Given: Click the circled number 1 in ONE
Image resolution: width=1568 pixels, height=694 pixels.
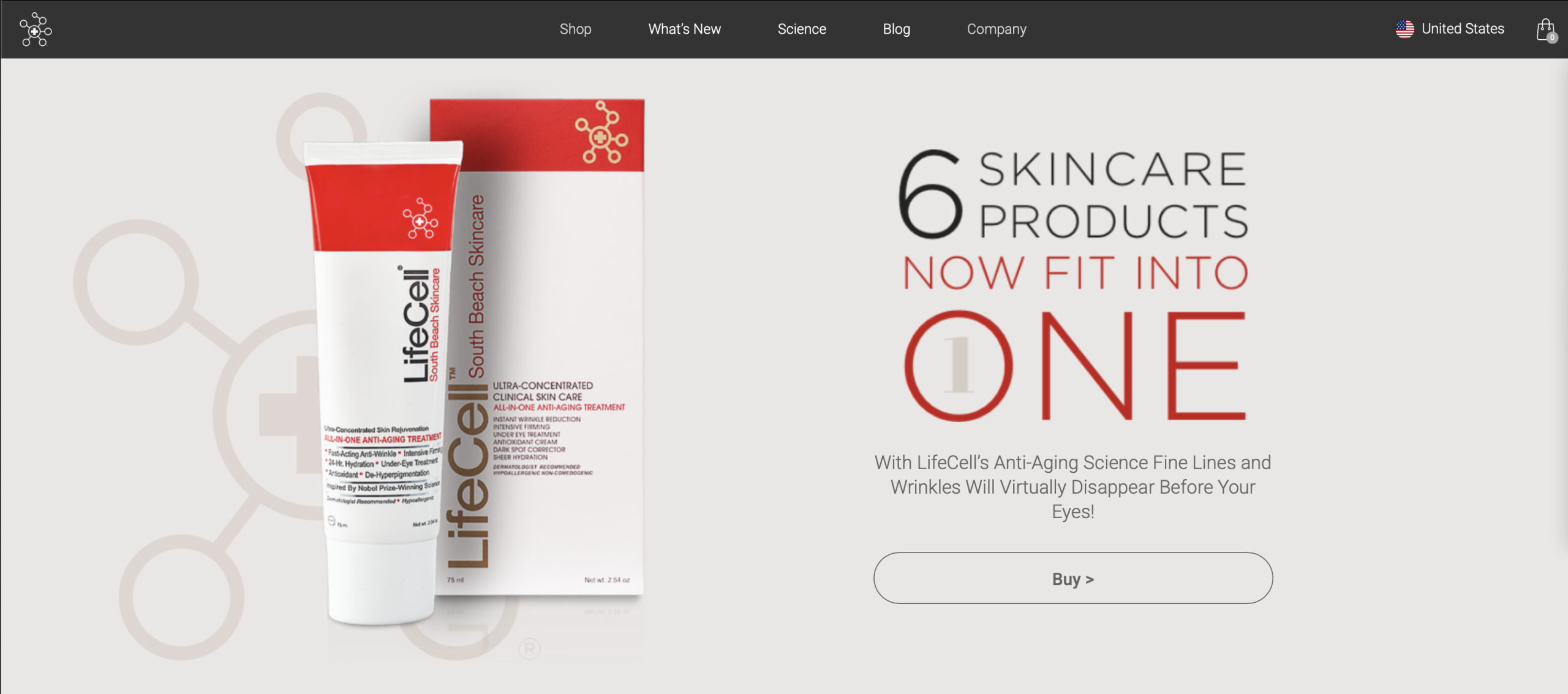Looking at the screenshot, I should (x=959, y=366).
